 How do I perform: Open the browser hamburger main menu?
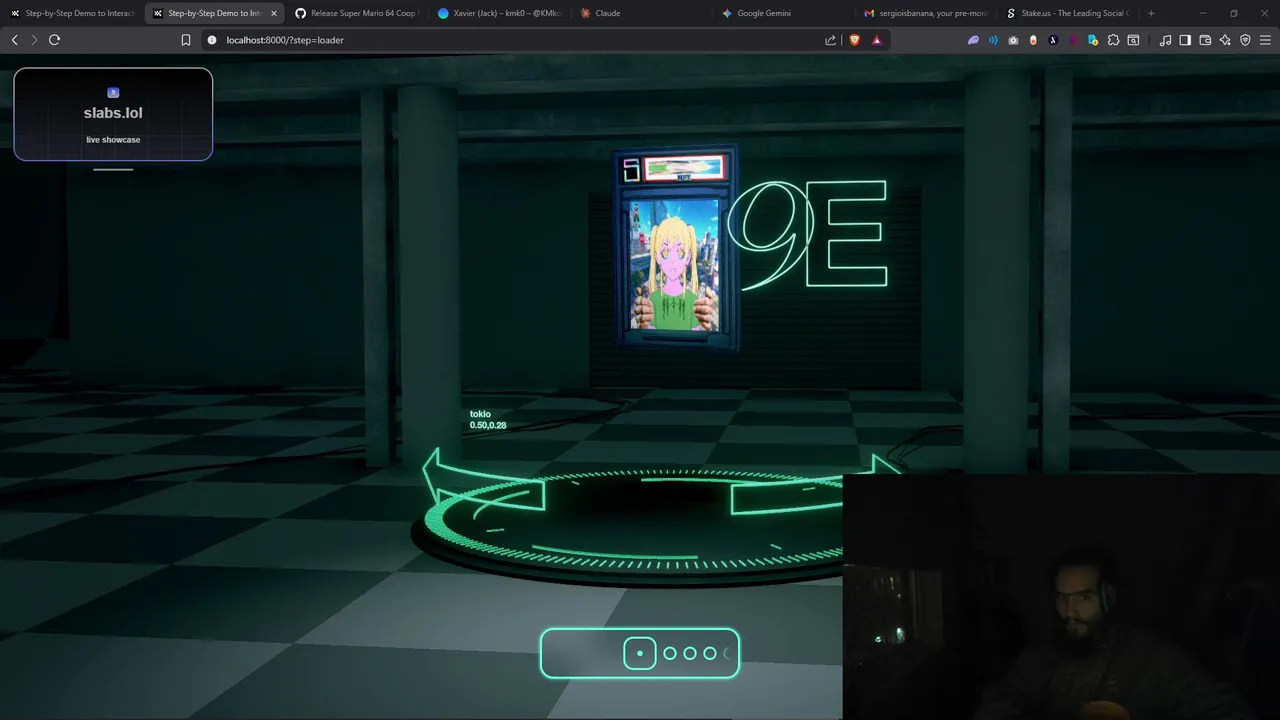pyautogui.click(x=1265, y=40)
